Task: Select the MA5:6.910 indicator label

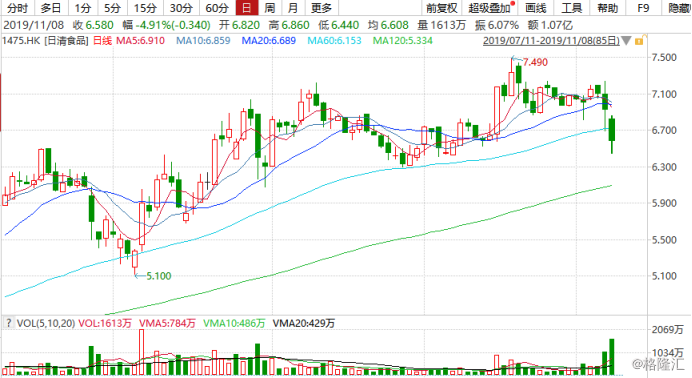Action: [140, 41]
